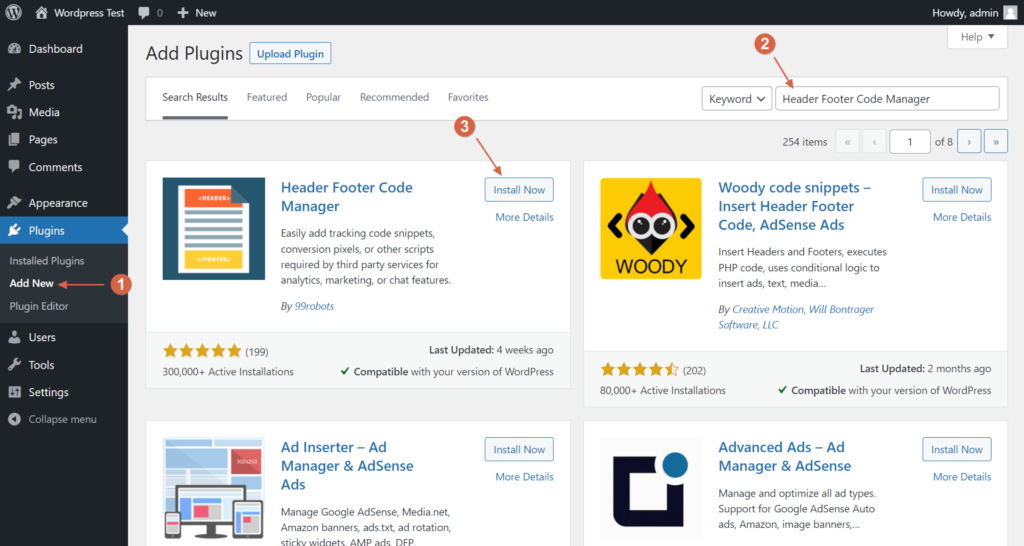
Task: Click the star rating of Woody code snippets
Action: pos(639,370)
